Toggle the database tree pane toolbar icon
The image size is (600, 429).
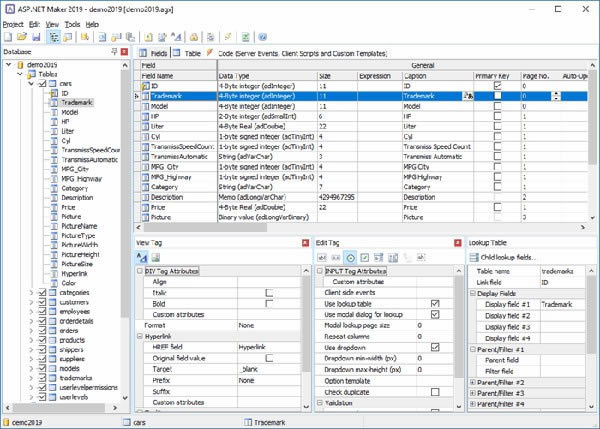coord(54,37)
